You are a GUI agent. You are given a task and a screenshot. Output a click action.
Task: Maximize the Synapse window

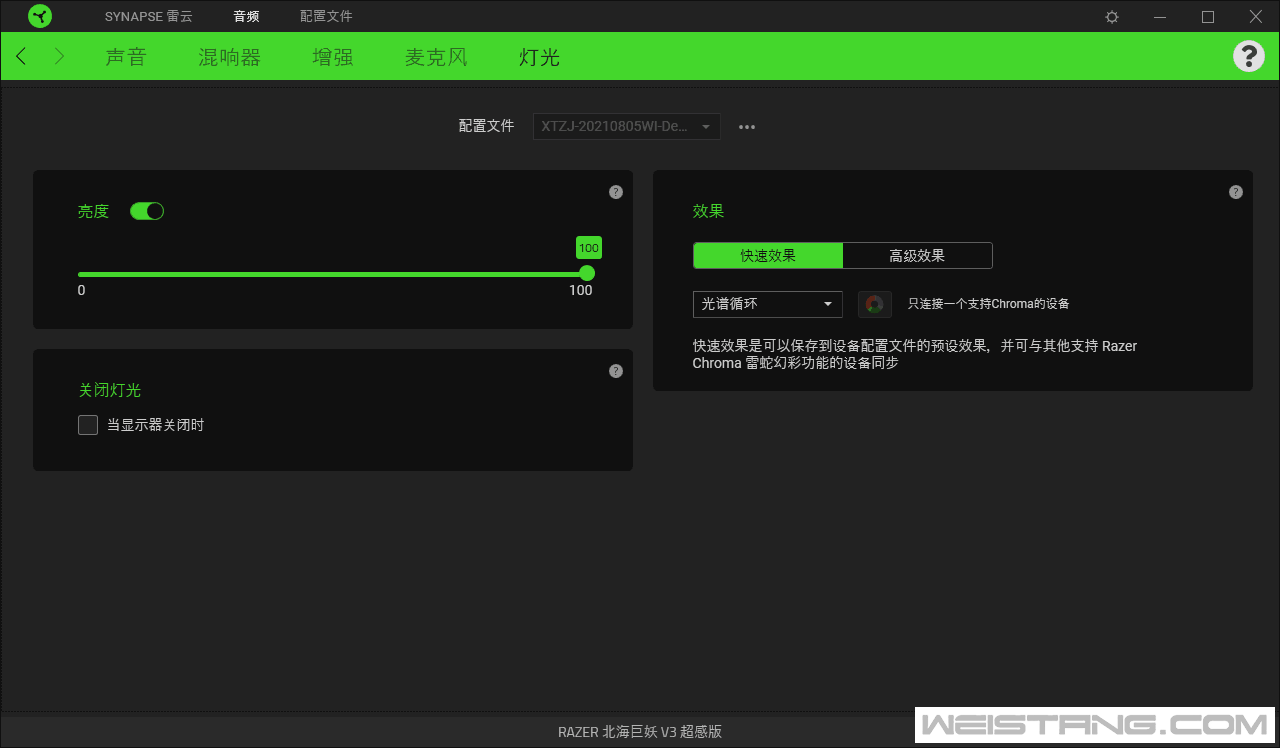tap(1208, 17)
